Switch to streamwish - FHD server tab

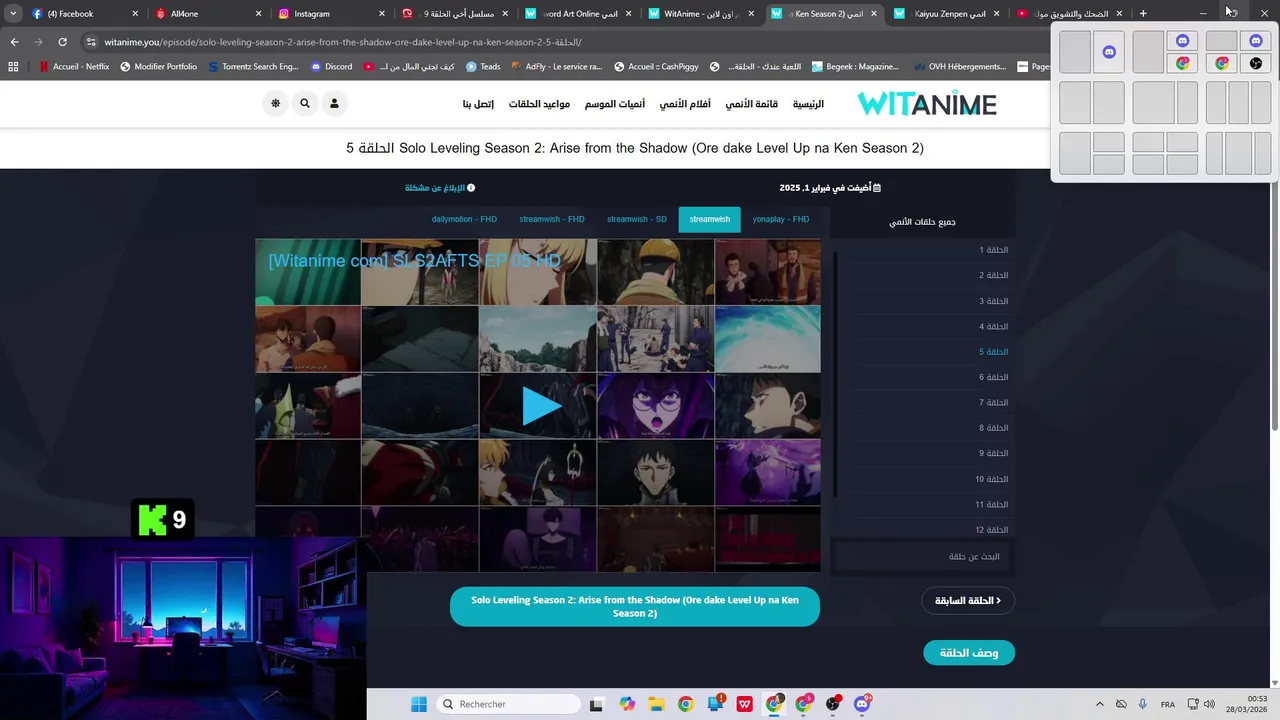click(x=552, y=219)
